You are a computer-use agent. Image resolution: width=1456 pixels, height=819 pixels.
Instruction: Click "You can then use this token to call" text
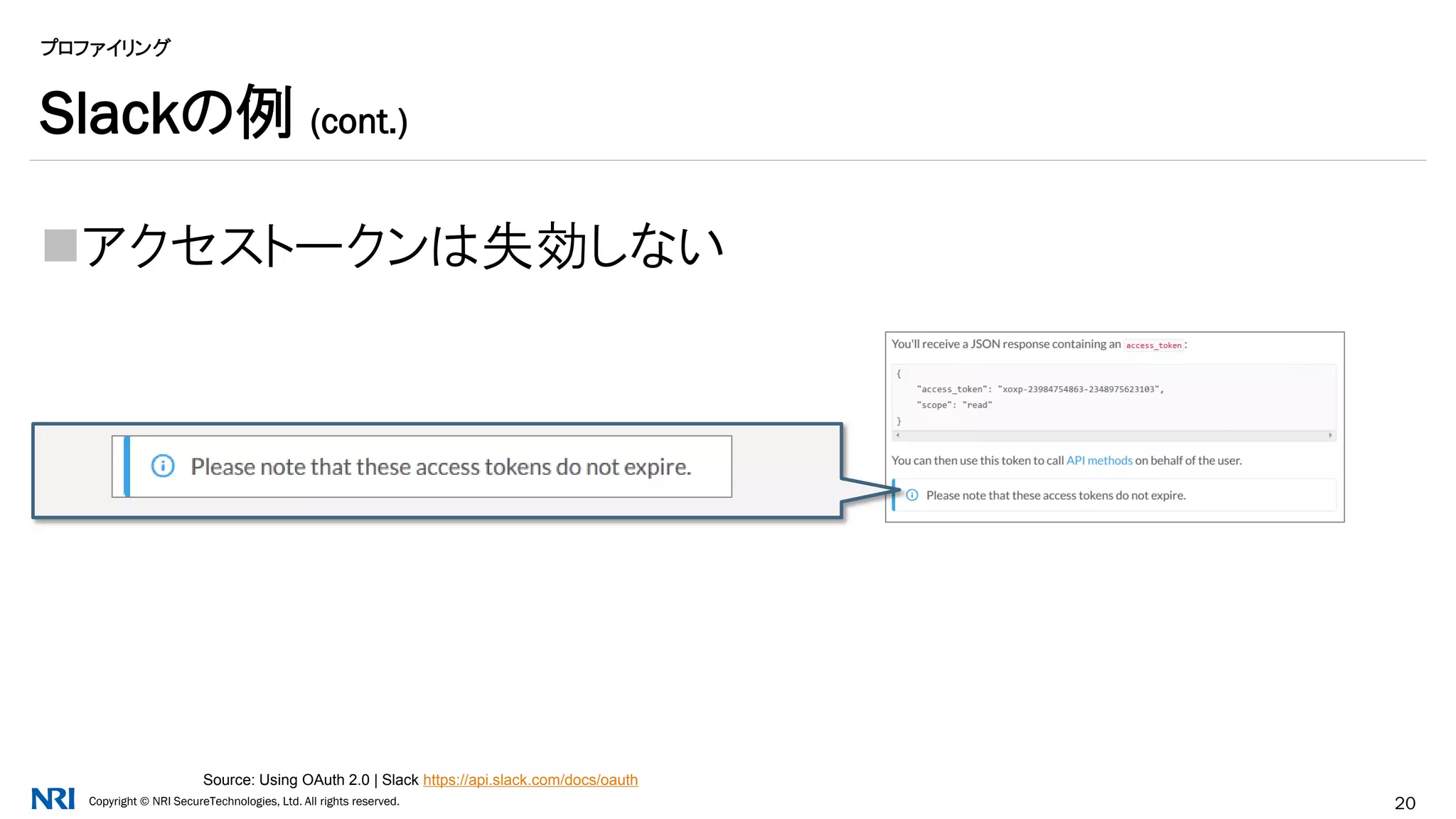(978, 461)
